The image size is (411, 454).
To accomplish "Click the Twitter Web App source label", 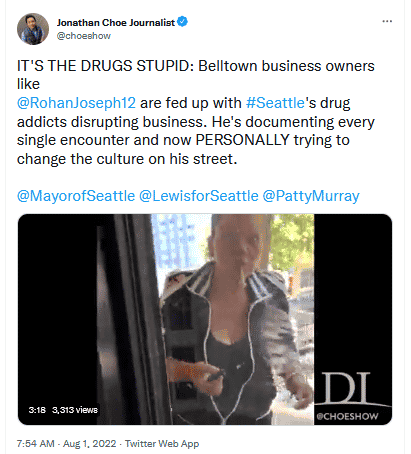I will (x=162, y=444).
